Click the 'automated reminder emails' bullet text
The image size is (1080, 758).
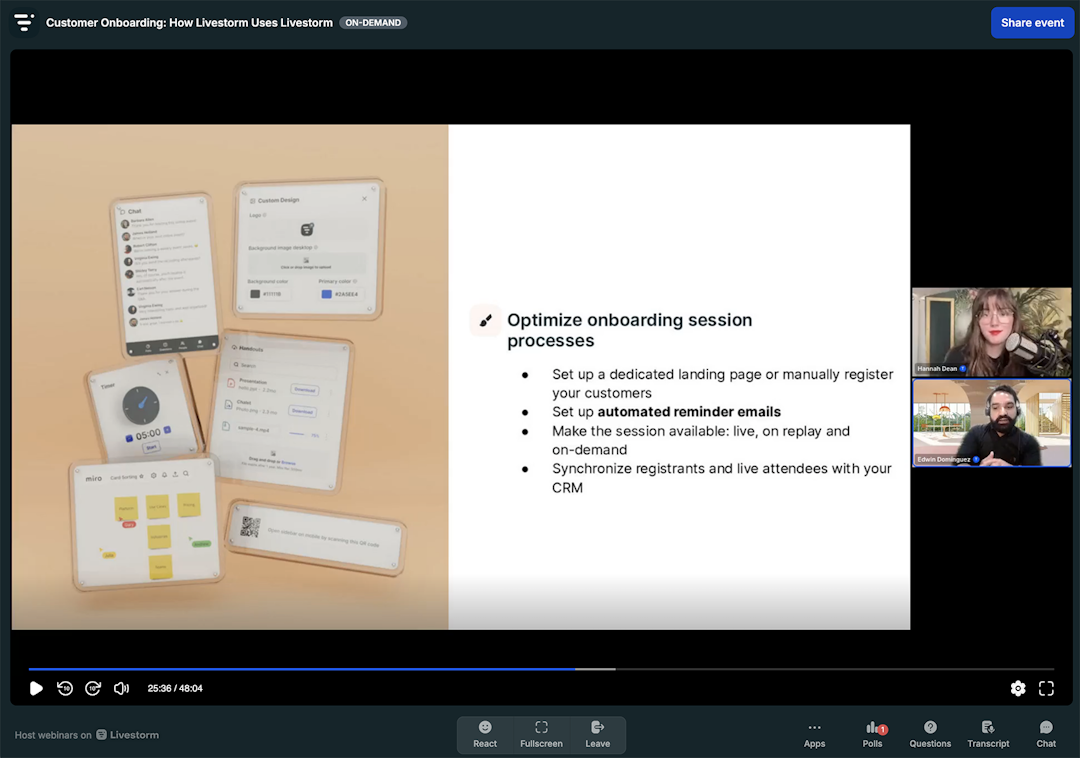pyautogui.click(x=689, y=412)
